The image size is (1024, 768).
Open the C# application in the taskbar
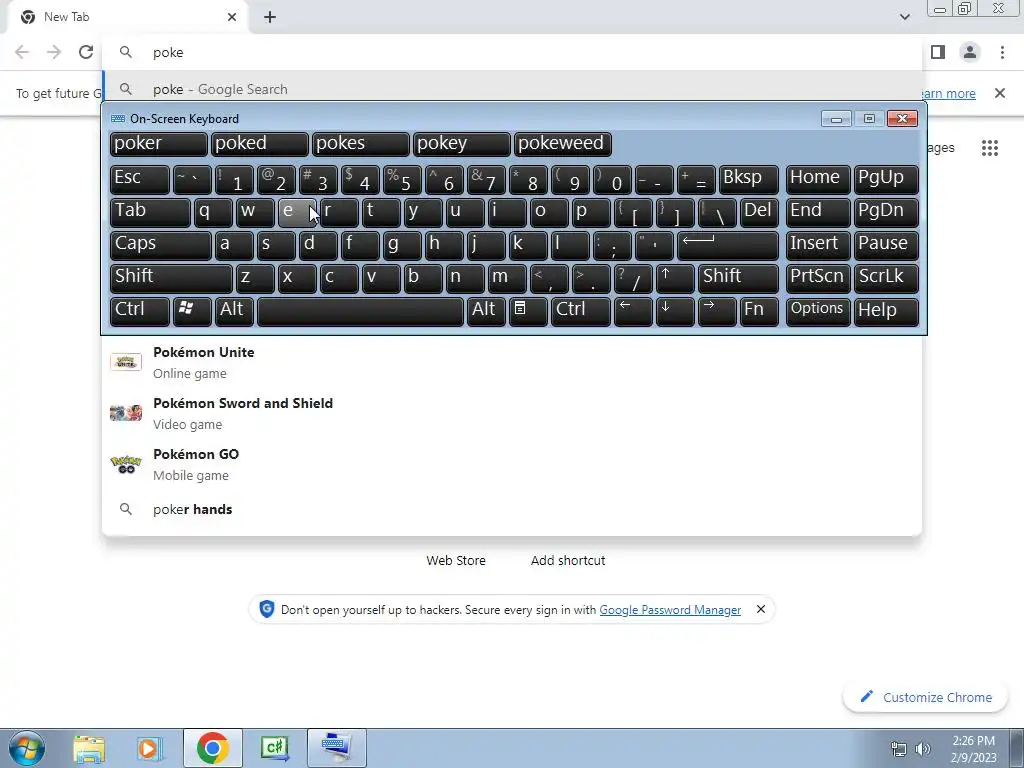tap(274, 748)
